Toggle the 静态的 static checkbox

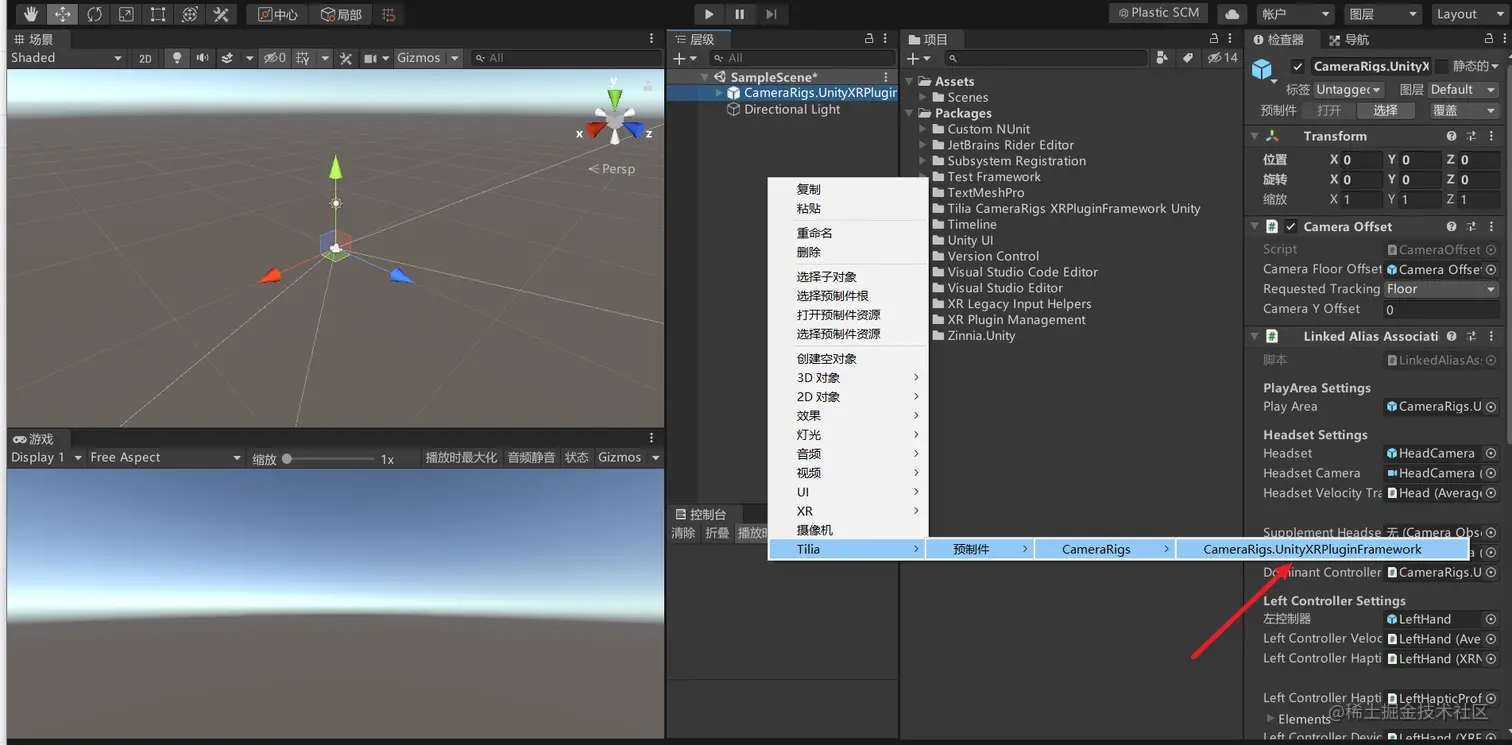point(1442,66)
